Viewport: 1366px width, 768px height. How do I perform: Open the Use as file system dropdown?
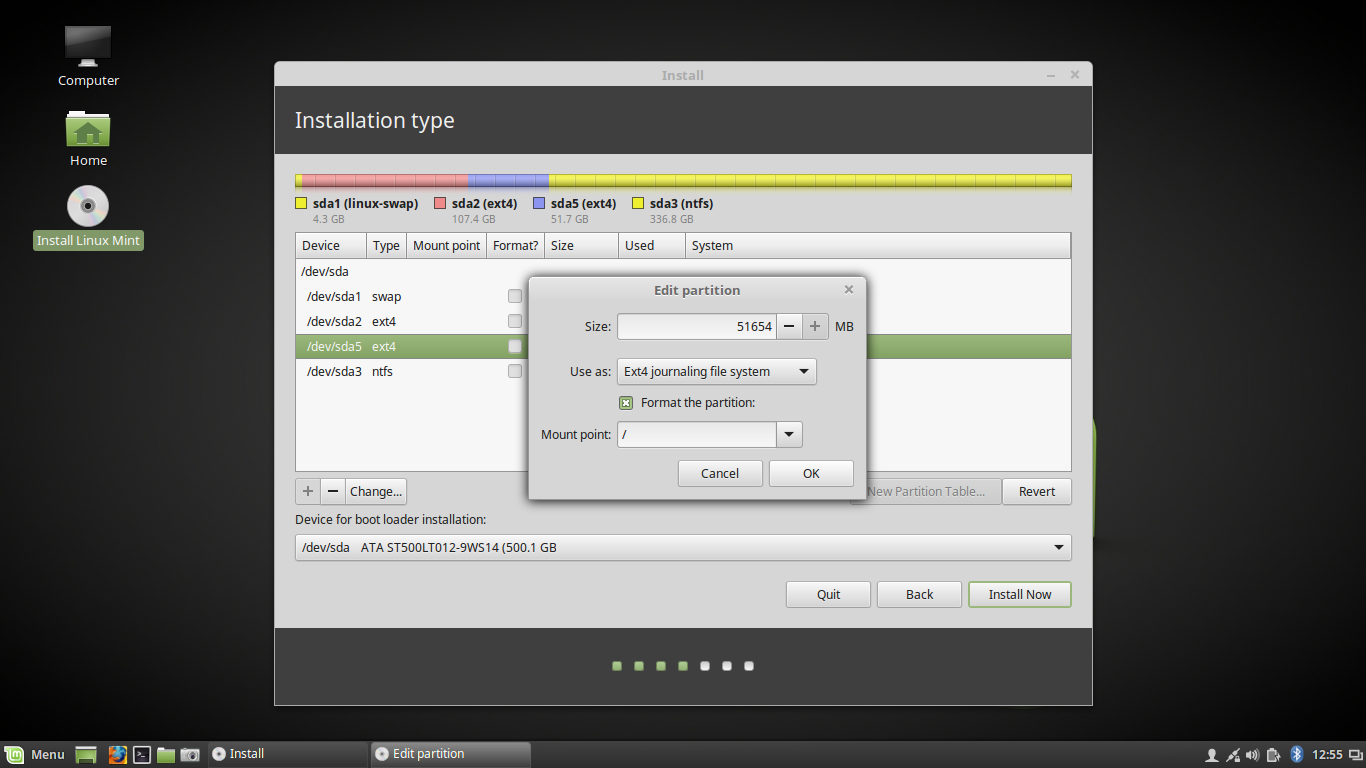click(717, 372)
